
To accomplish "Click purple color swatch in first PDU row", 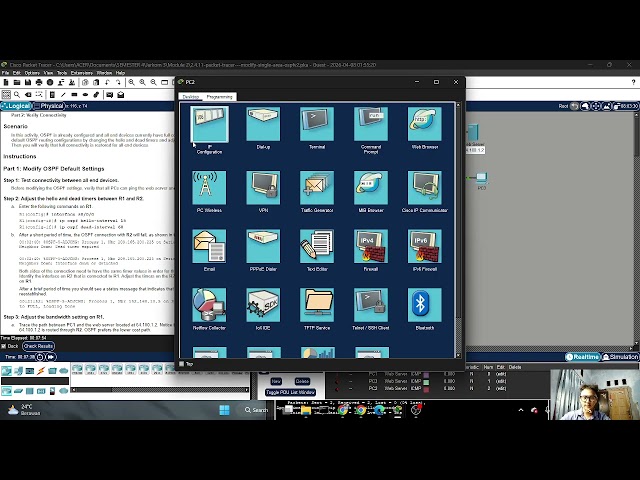I will tap(427, 374).
